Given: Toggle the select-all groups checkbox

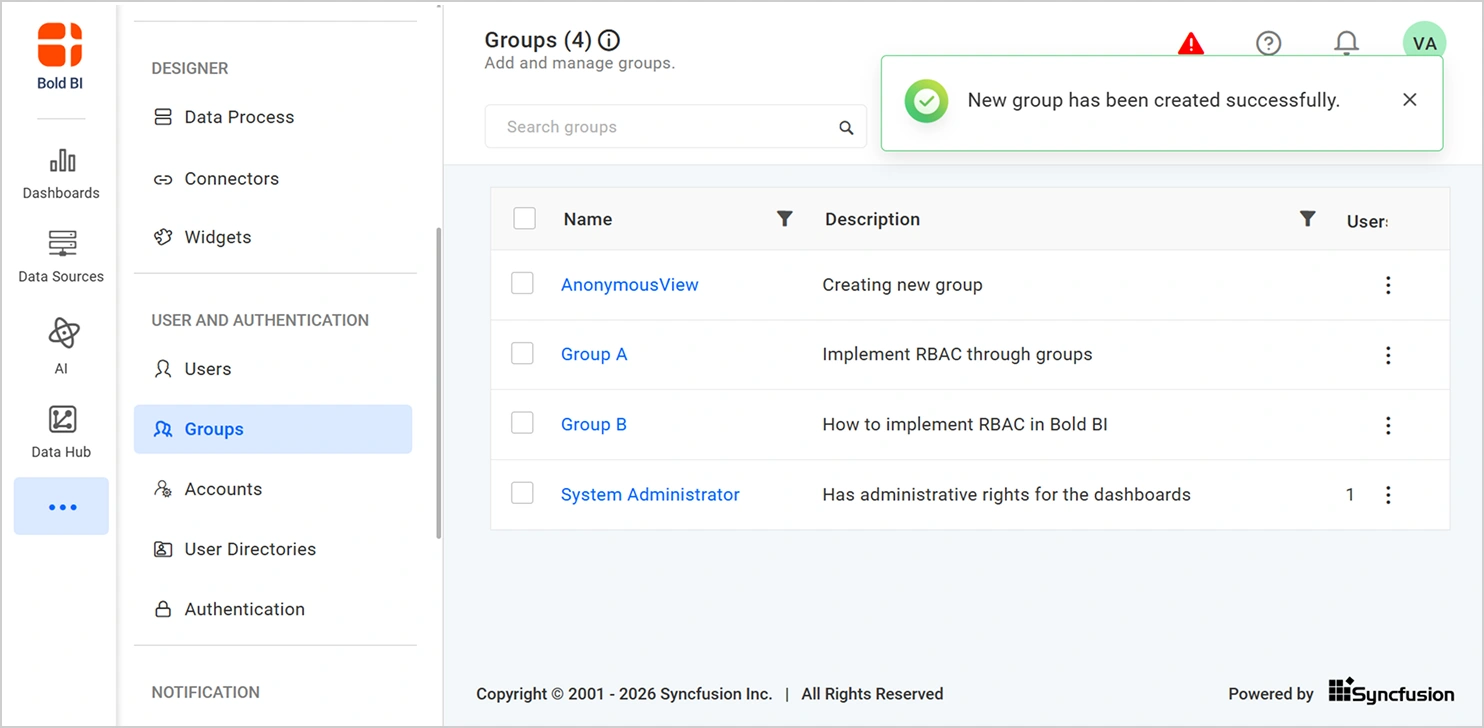Looking at the screenshot, I should 524,218.
